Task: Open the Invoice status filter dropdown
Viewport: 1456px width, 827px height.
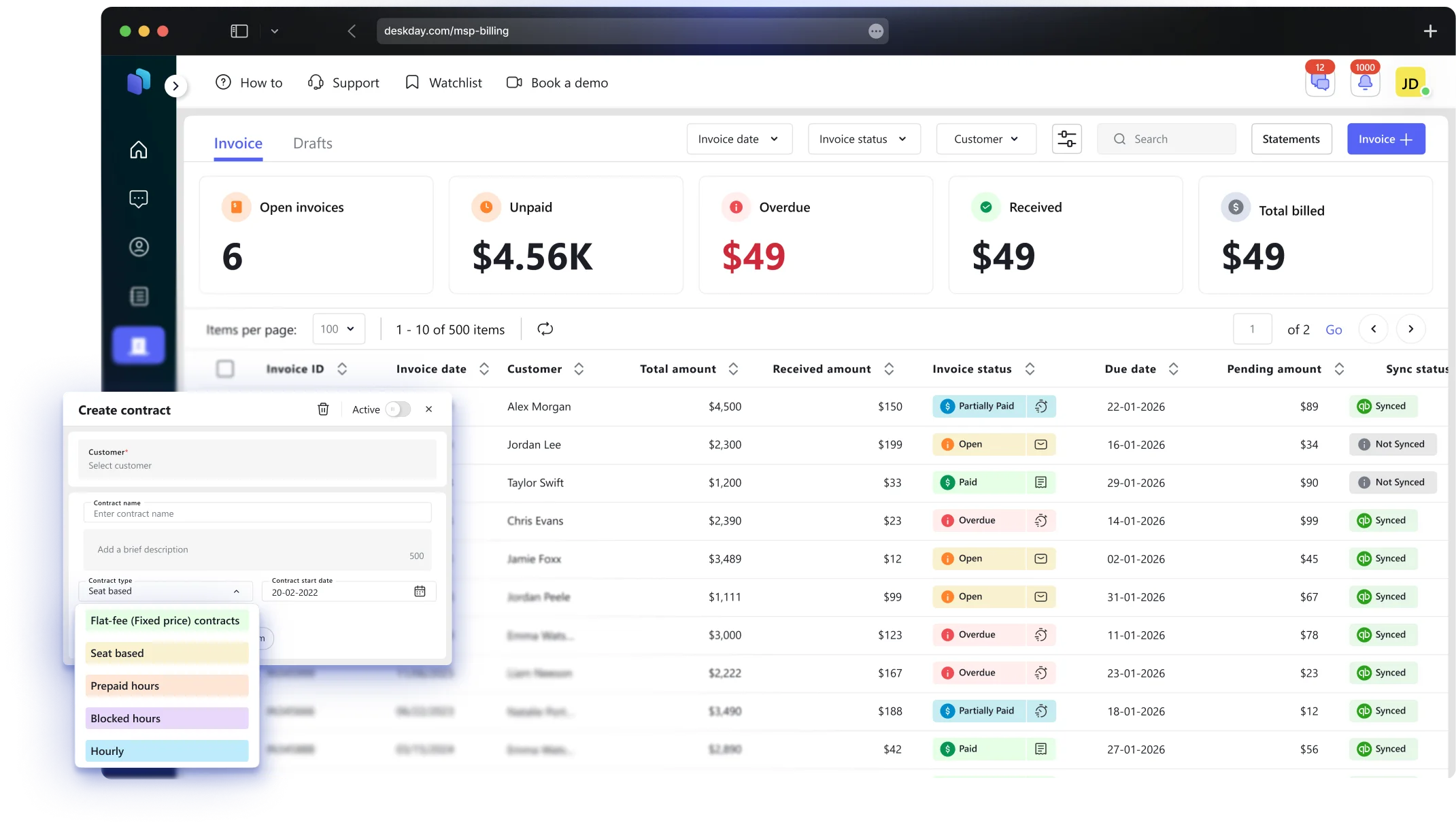Action: point(864,139)
